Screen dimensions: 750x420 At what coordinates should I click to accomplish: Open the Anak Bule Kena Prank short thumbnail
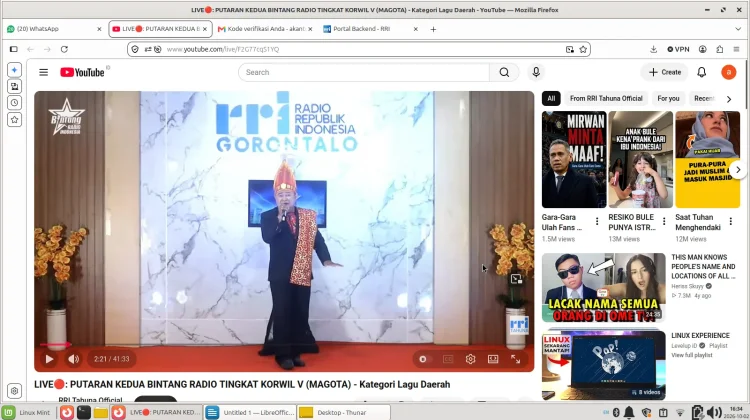(x=640, y=160)
